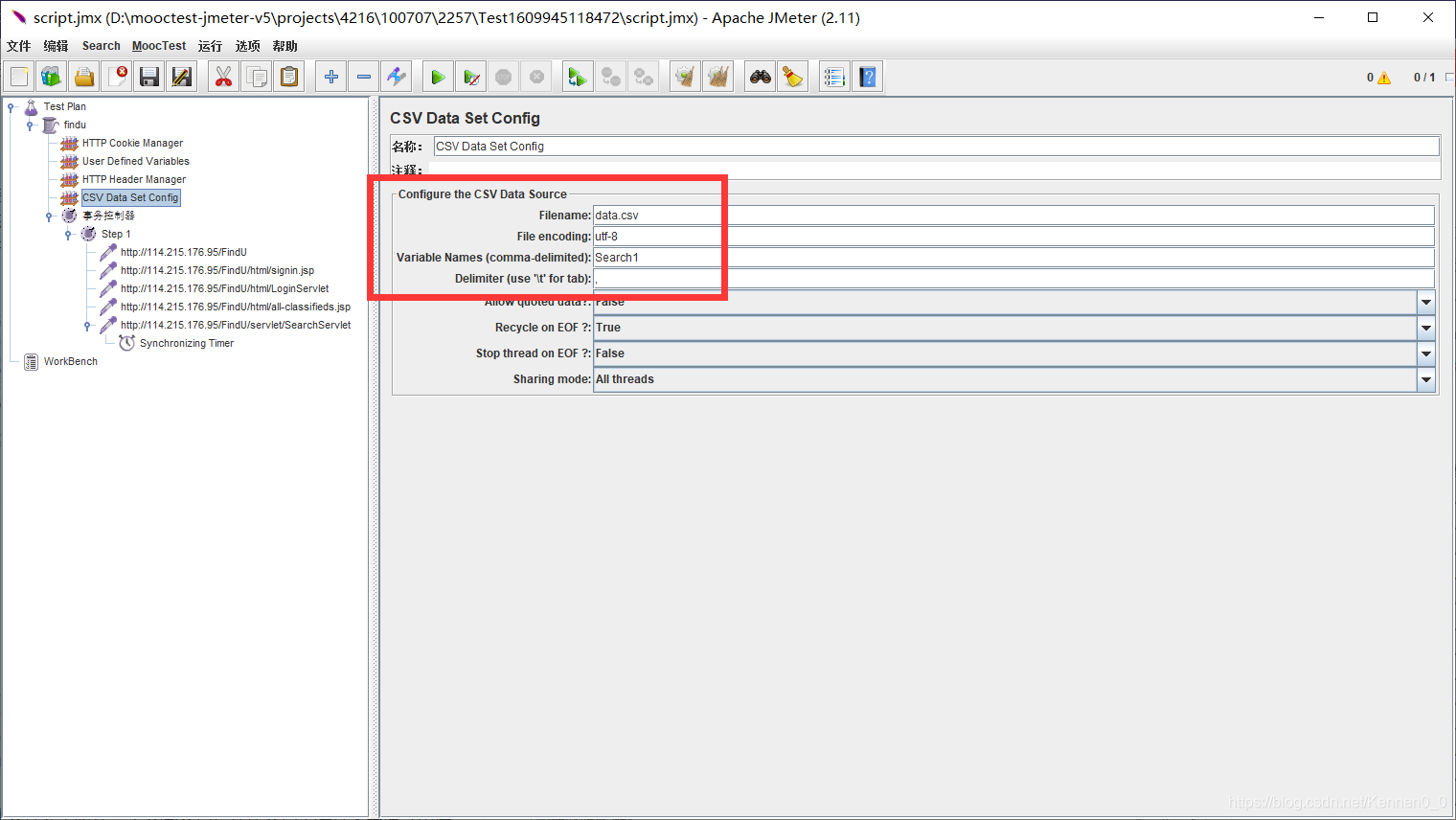Open Search with binoculars icon
The image size is (1456, 820).
coord(761,77)
